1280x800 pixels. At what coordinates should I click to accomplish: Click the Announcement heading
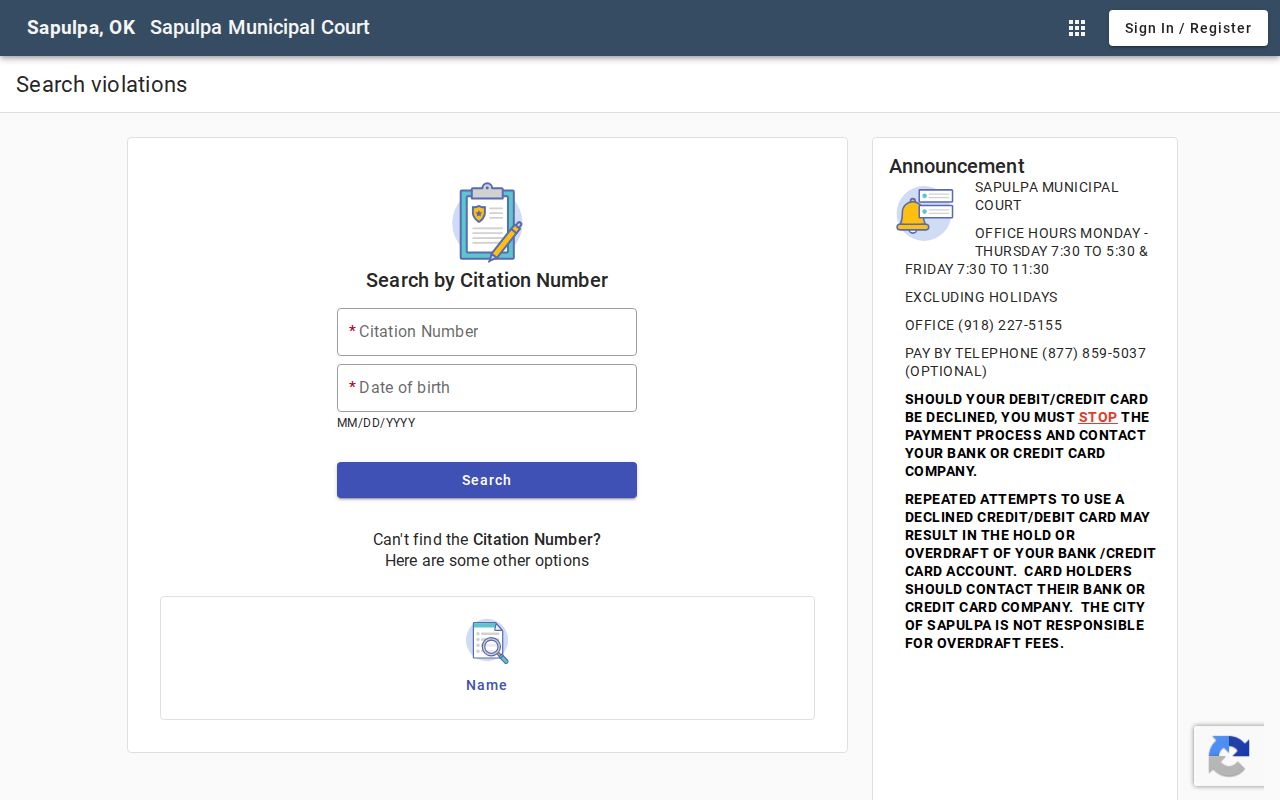(957, 166)
